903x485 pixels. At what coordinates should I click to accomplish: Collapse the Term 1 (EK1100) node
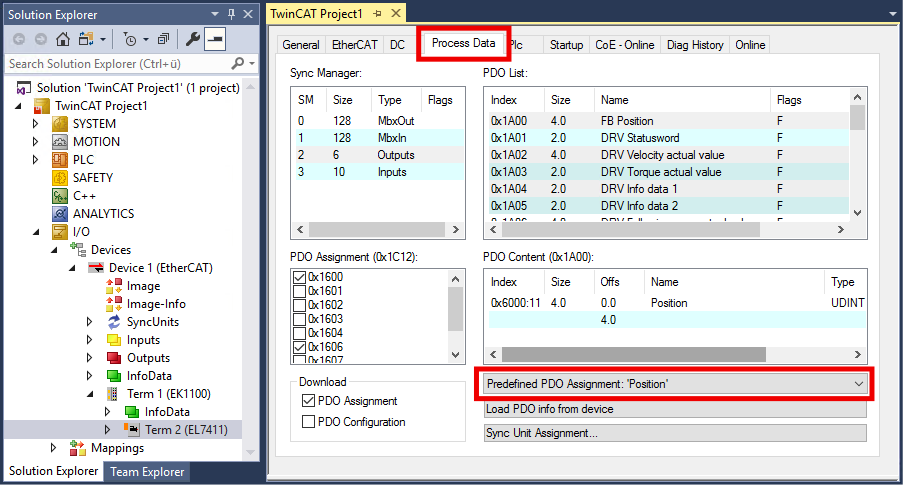coord(90,395)
